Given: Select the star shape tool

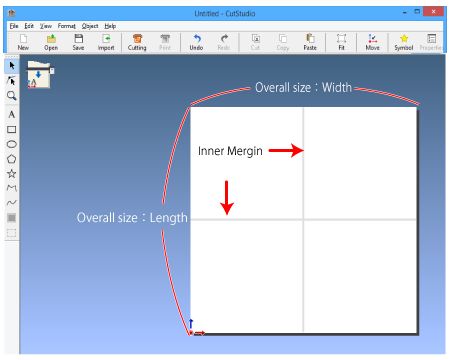Looking at the screenshot, I should point(12,173).
